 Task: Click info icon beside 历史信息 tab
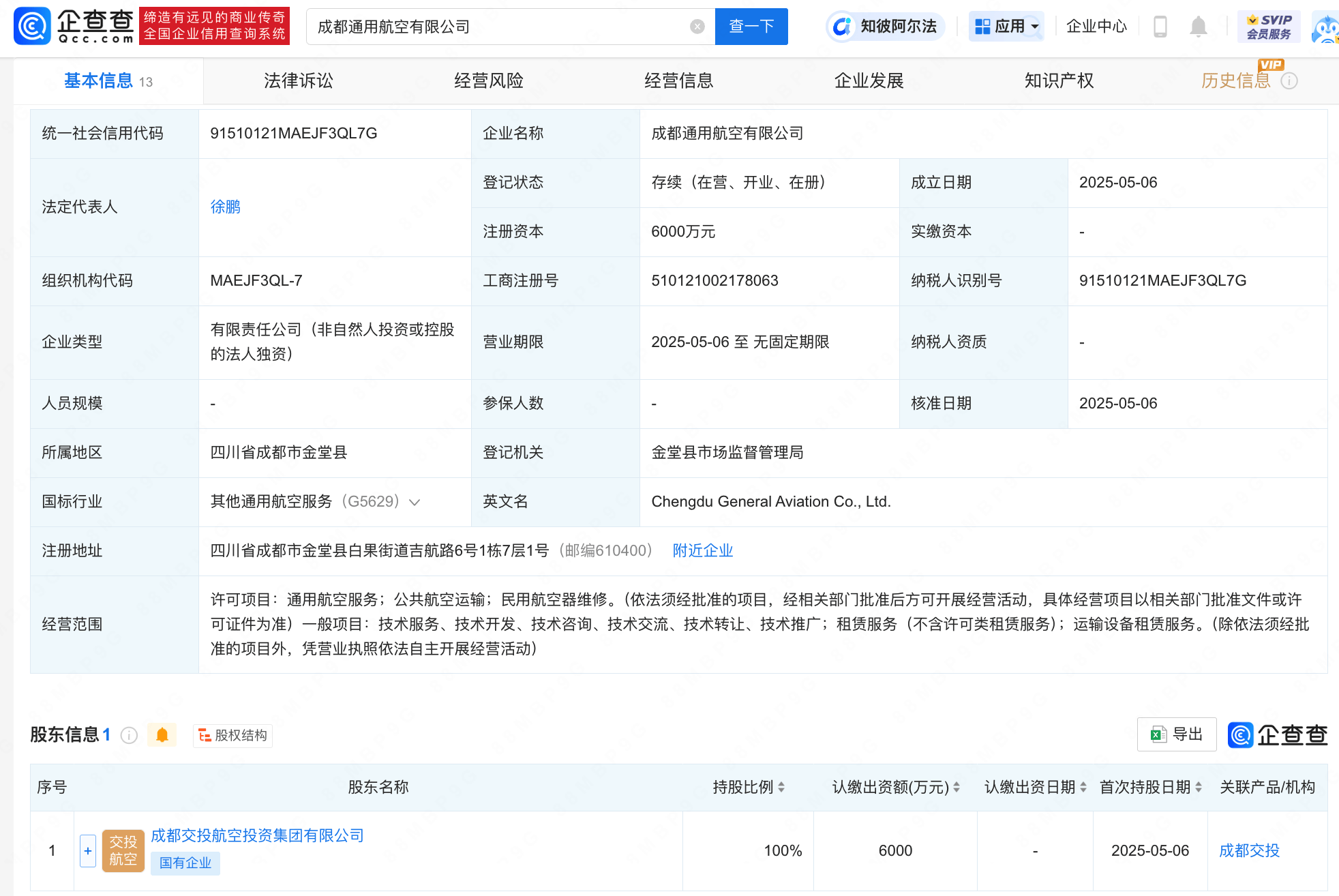pos(1289,81)
